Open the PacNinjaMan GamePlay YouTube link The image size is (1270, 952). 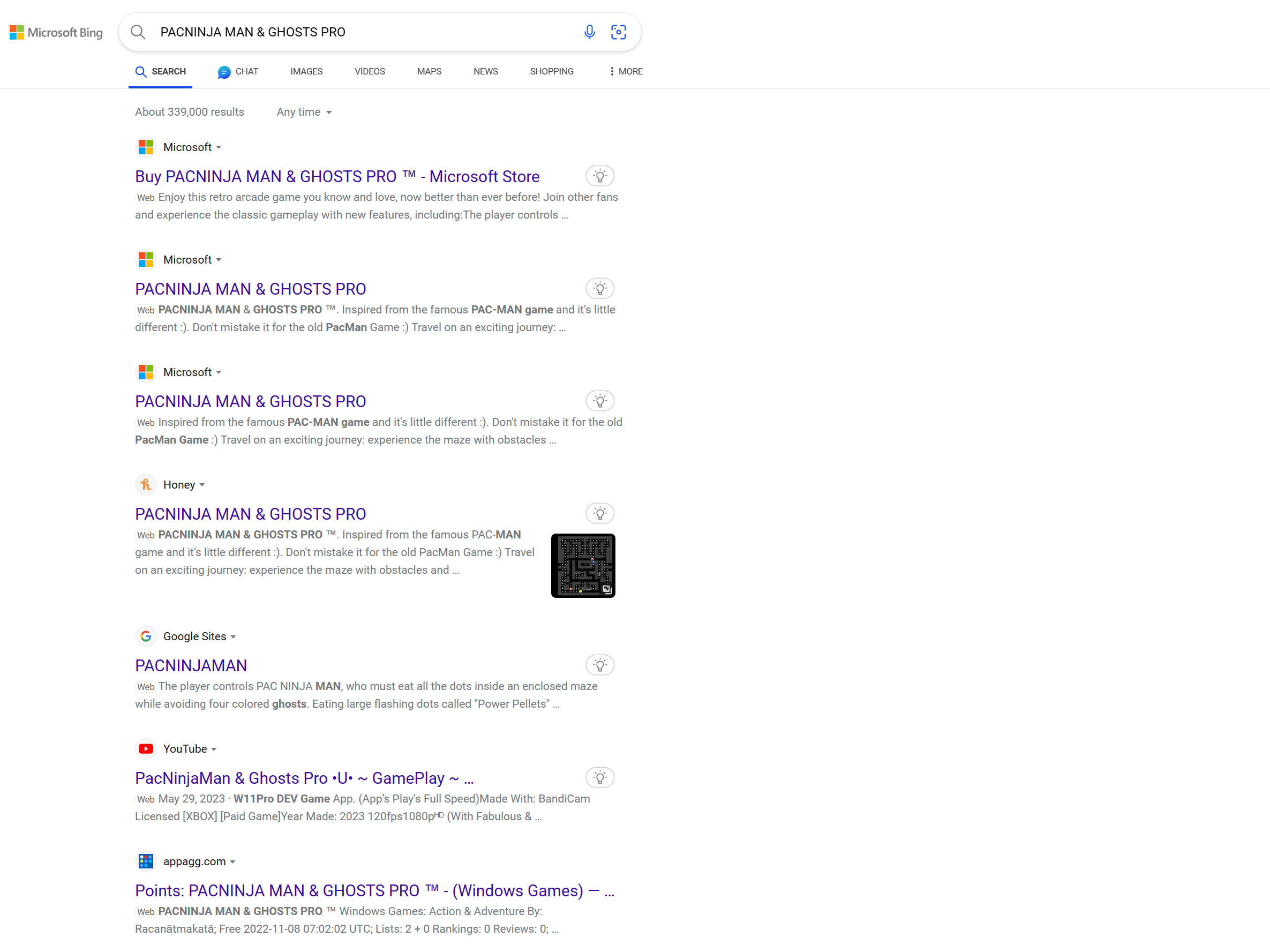click(x=304, y=778)
